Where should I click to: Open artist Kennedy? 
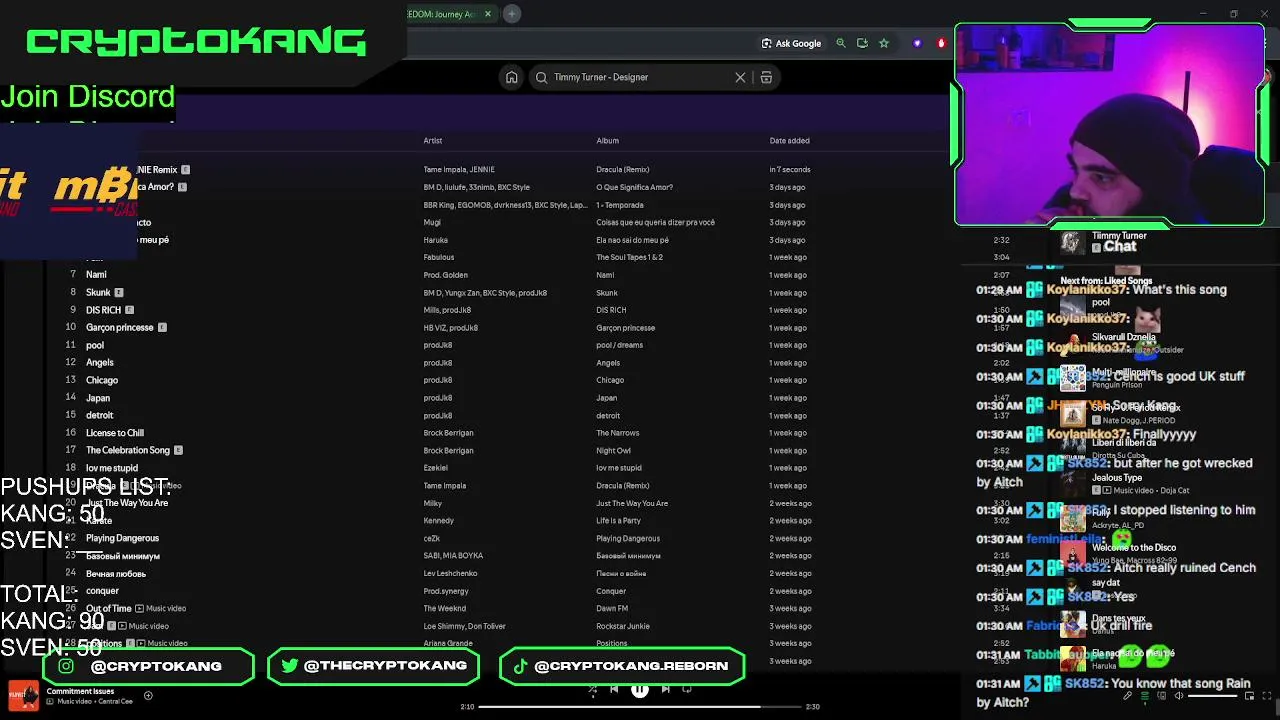pyautogui.click(x=438, y=521)
